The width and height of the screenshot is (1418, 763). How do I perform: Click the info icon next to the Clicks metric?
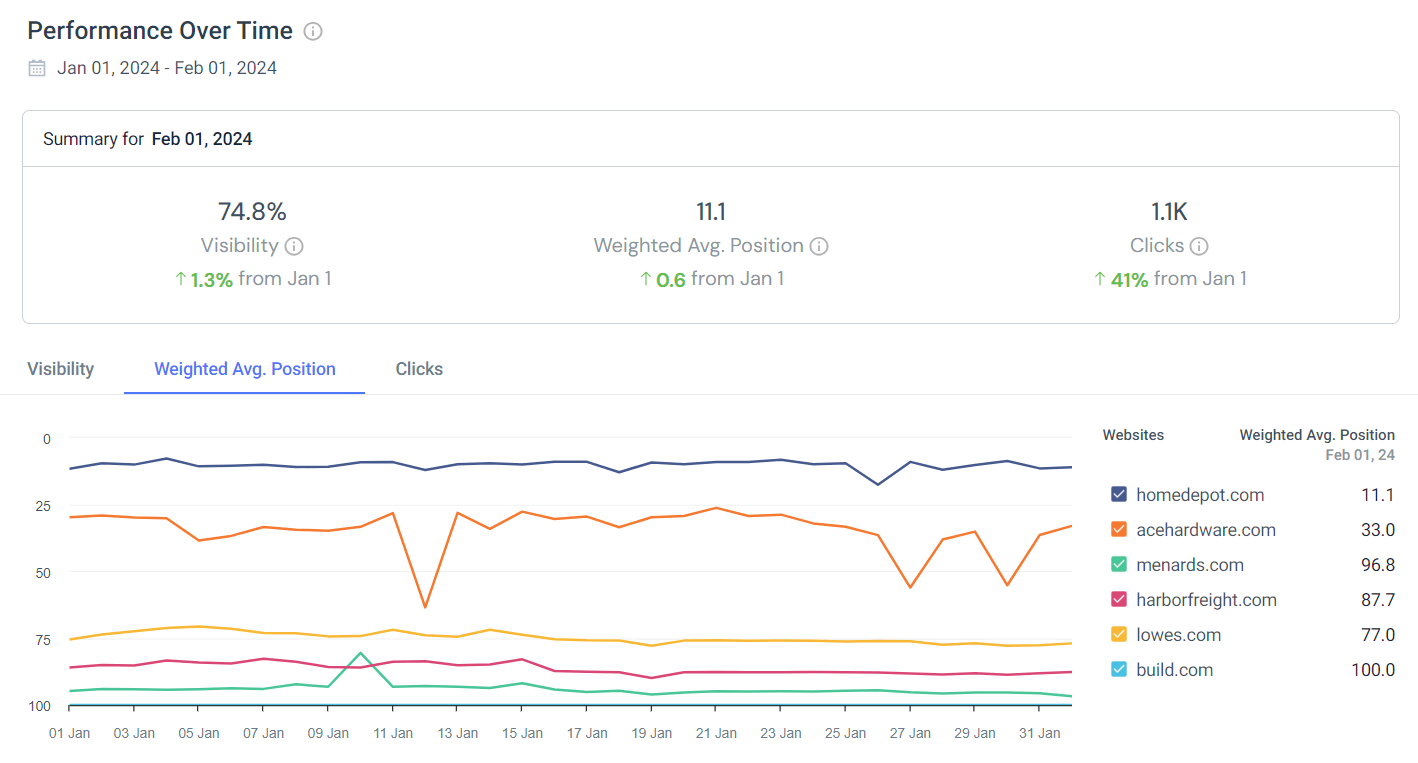pyautogui.click(x=1199, y=245)
